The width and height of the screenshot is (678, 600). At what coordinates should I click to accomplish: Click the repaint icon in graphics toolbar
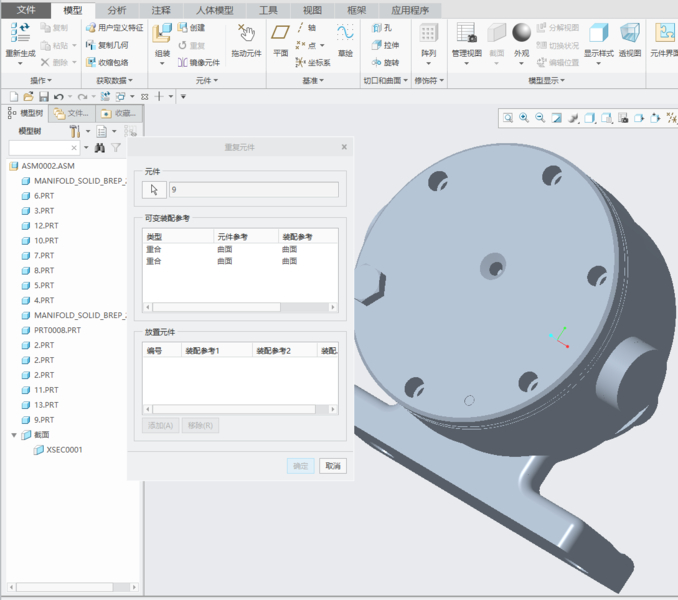[x=556, y=118]
